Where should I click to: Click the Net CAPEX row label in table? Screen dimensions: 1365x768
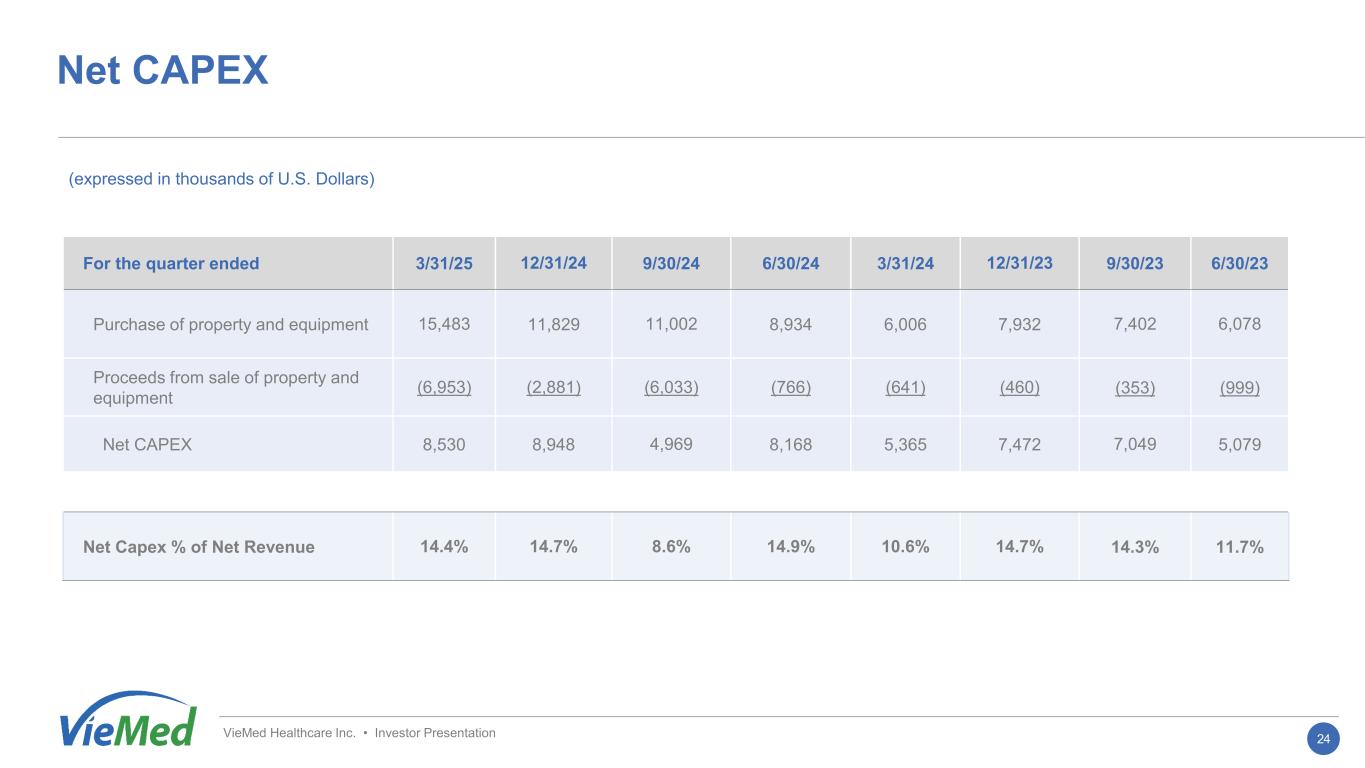pos(147,445)
